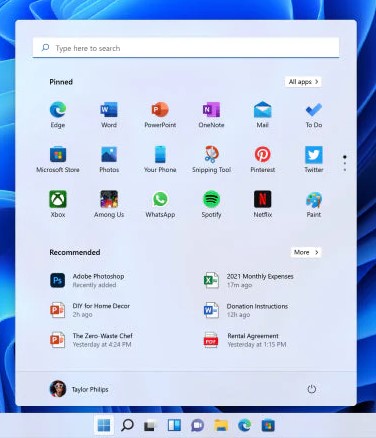Viewport: 376px width, 438px height.
Task: Open recommended Adobe Photoshop item
Action: pyautogui.click(x=87, y=280)
